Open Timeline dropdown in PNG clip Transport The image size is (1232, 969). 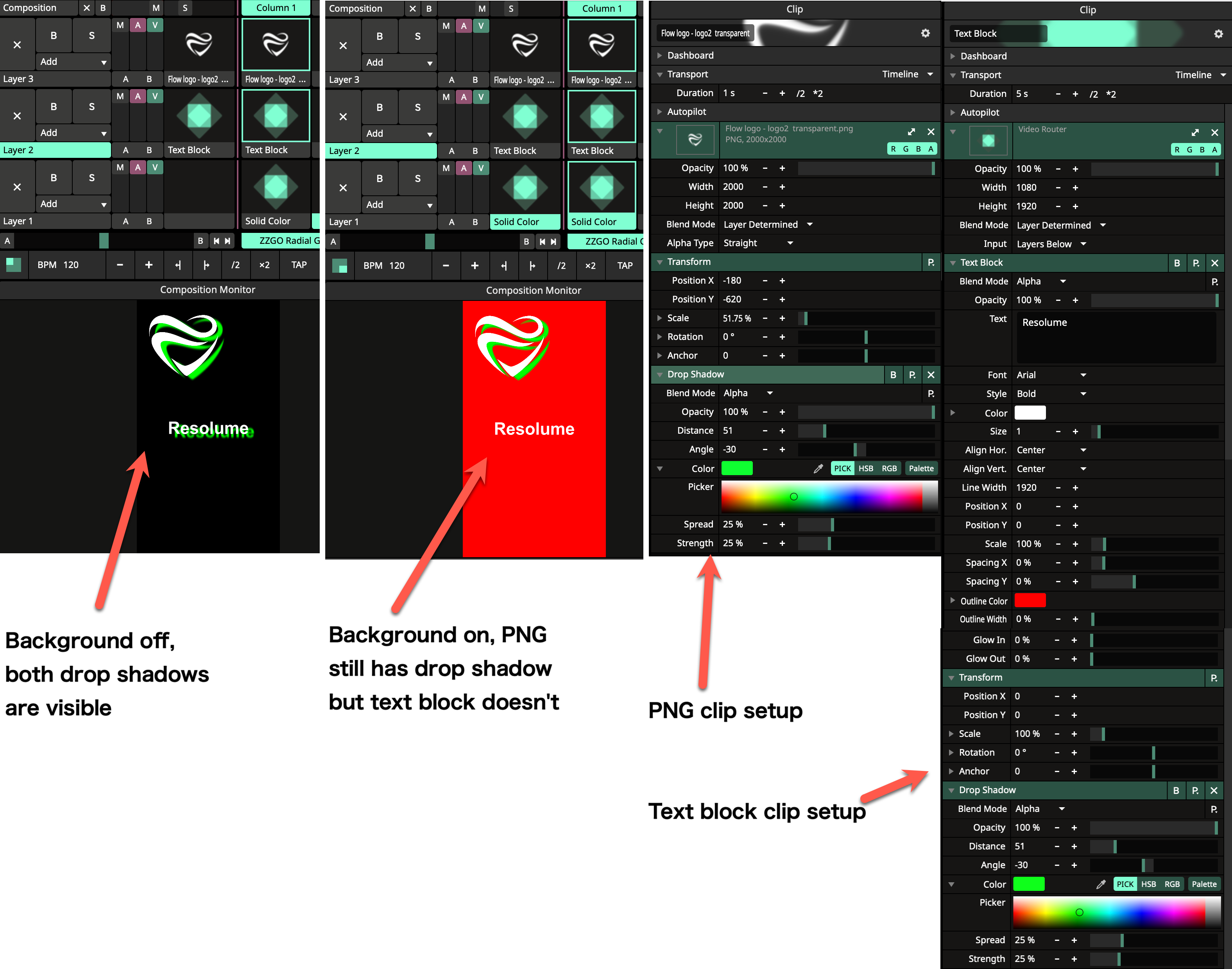907,74
